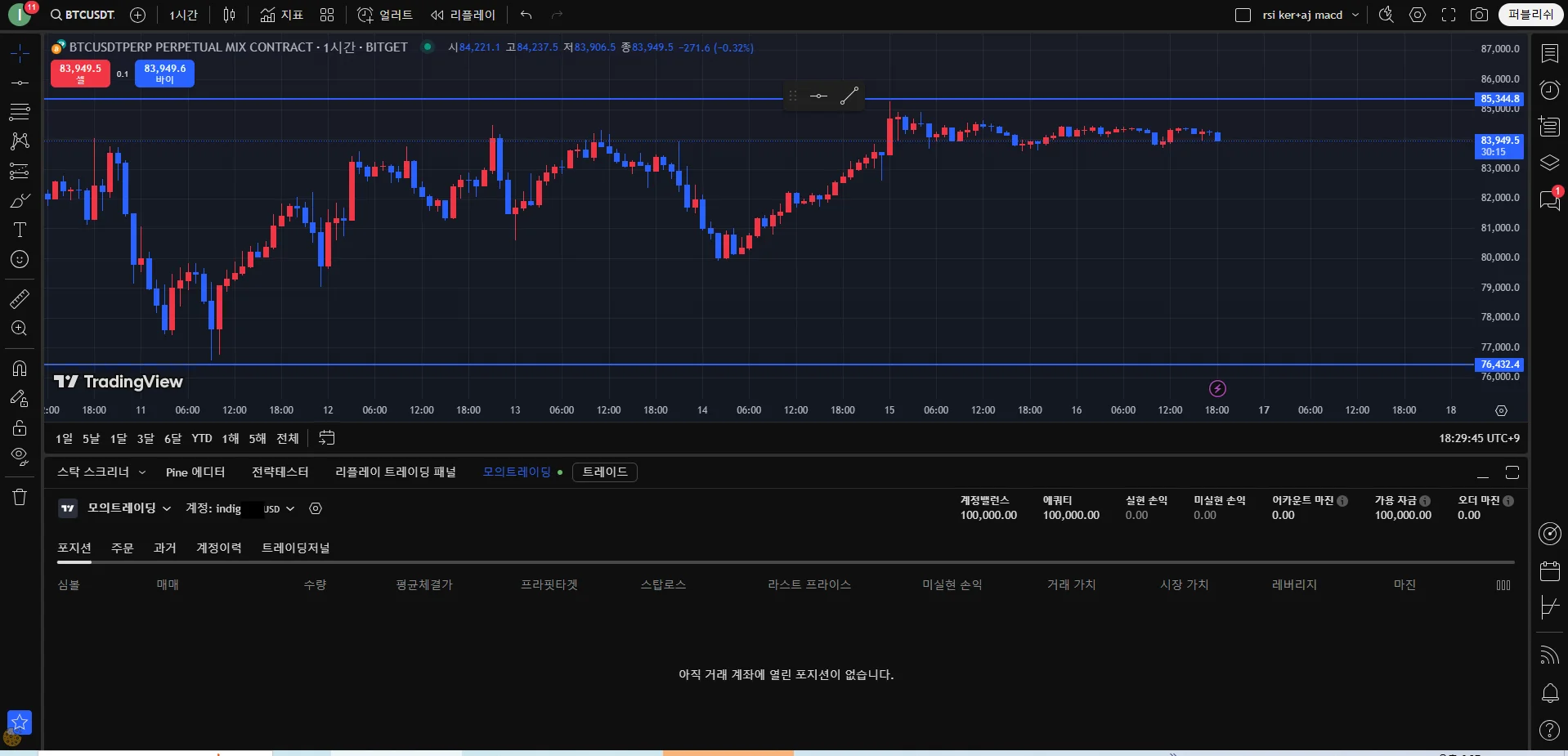Click the Ruler measure tool
Screen dimensions: 1568x756
click(20, 299)
